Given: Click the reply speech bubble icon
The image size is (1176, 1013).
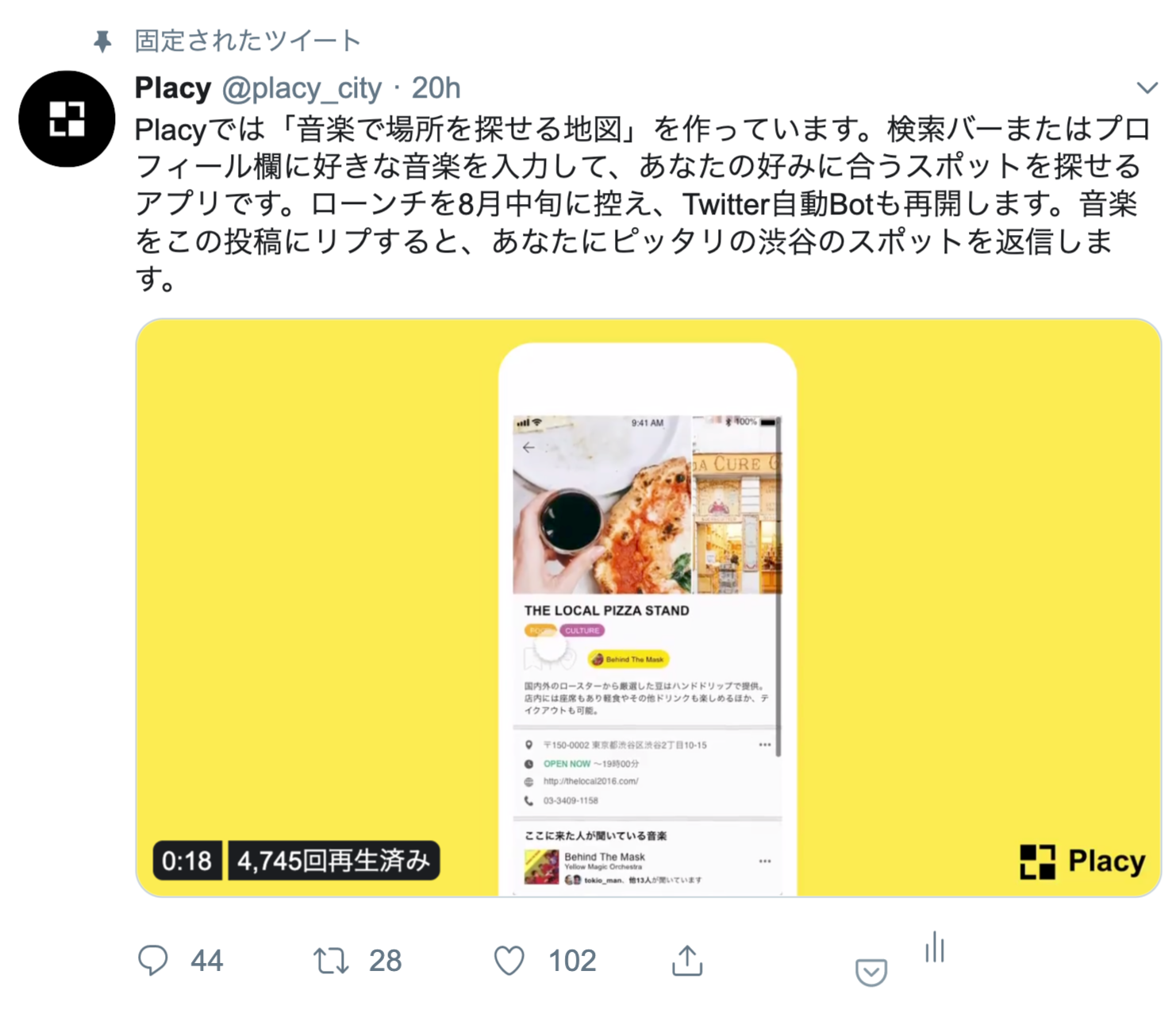Looking at the screenshot, I should click(153, 961).
